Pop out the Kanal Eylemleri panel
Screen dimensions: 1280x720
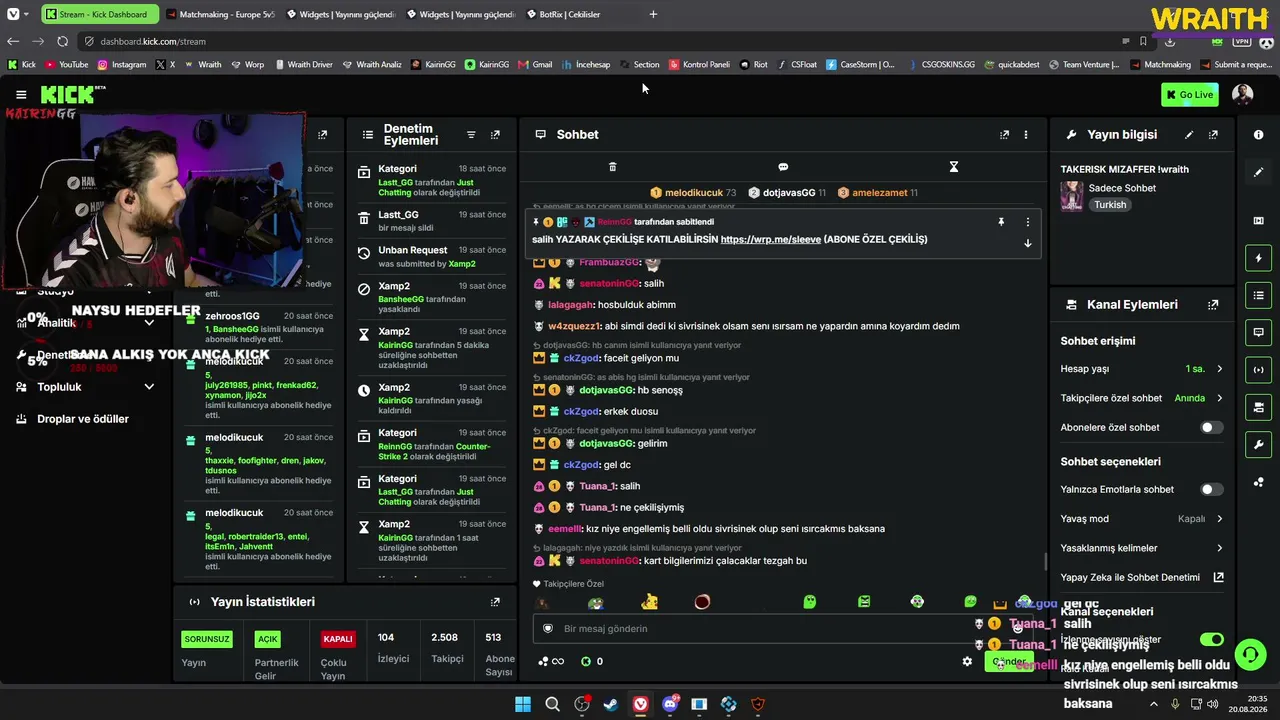(x=1213, y=304)
